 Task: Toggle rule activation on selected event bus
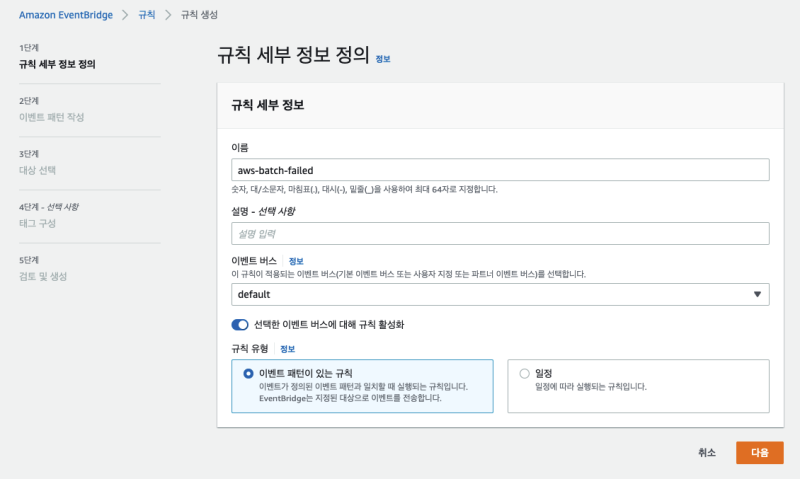[240, 325]
